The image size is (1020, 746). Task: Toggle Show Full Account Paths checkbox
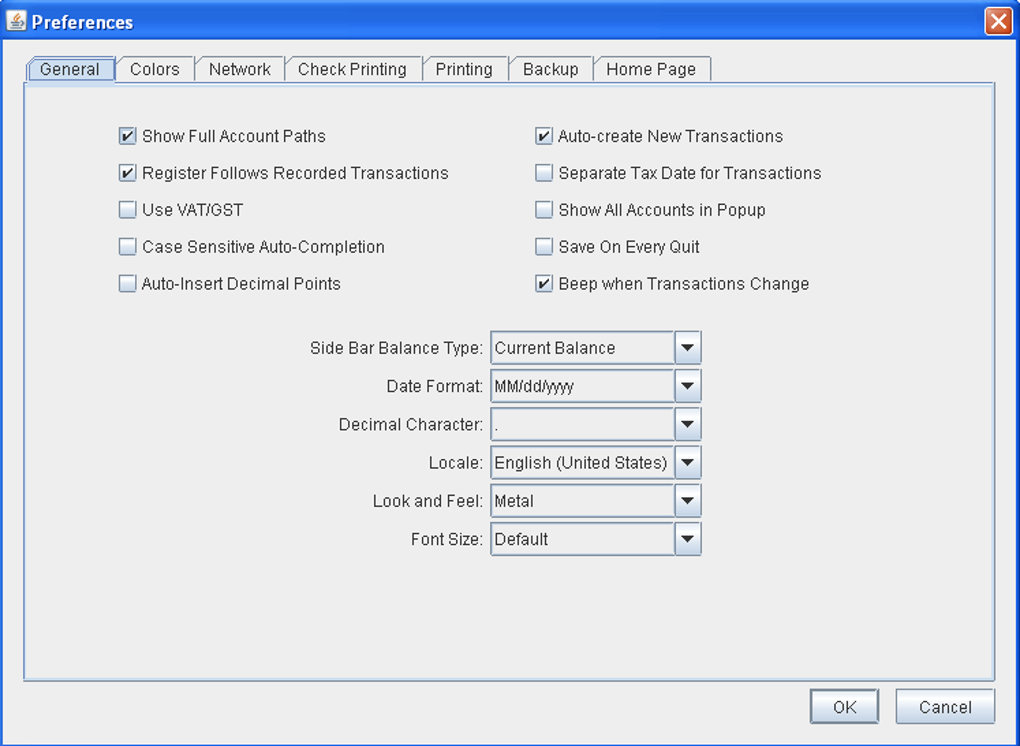pyautogui.click(x=128, y=136)
